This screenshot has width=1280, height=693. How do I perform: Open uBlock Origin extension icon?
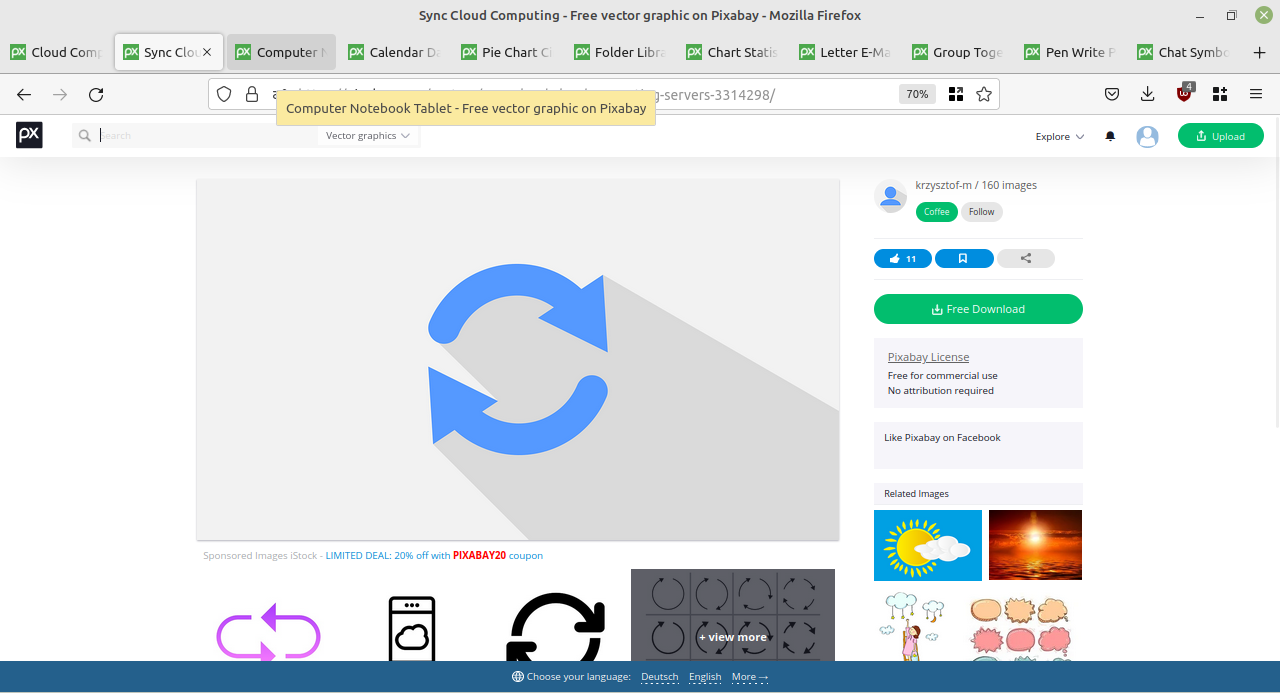[x=1184, y=94]
